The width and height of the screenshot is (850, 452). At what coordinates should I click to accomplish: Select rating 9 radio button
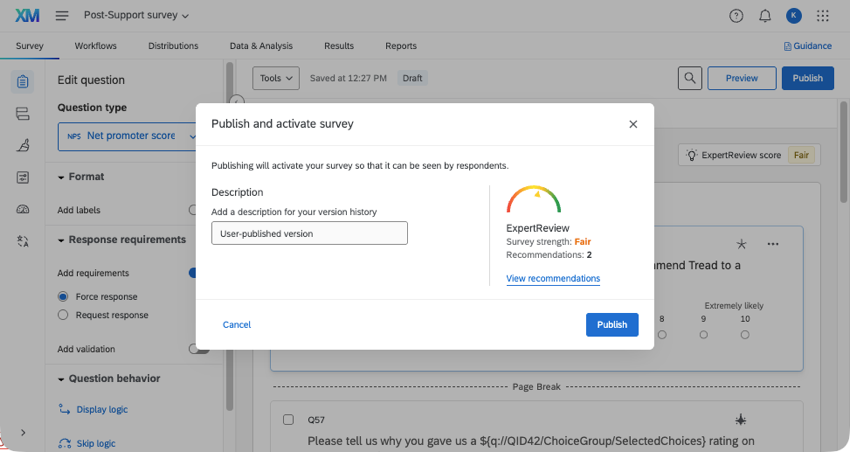coord(704,335)
